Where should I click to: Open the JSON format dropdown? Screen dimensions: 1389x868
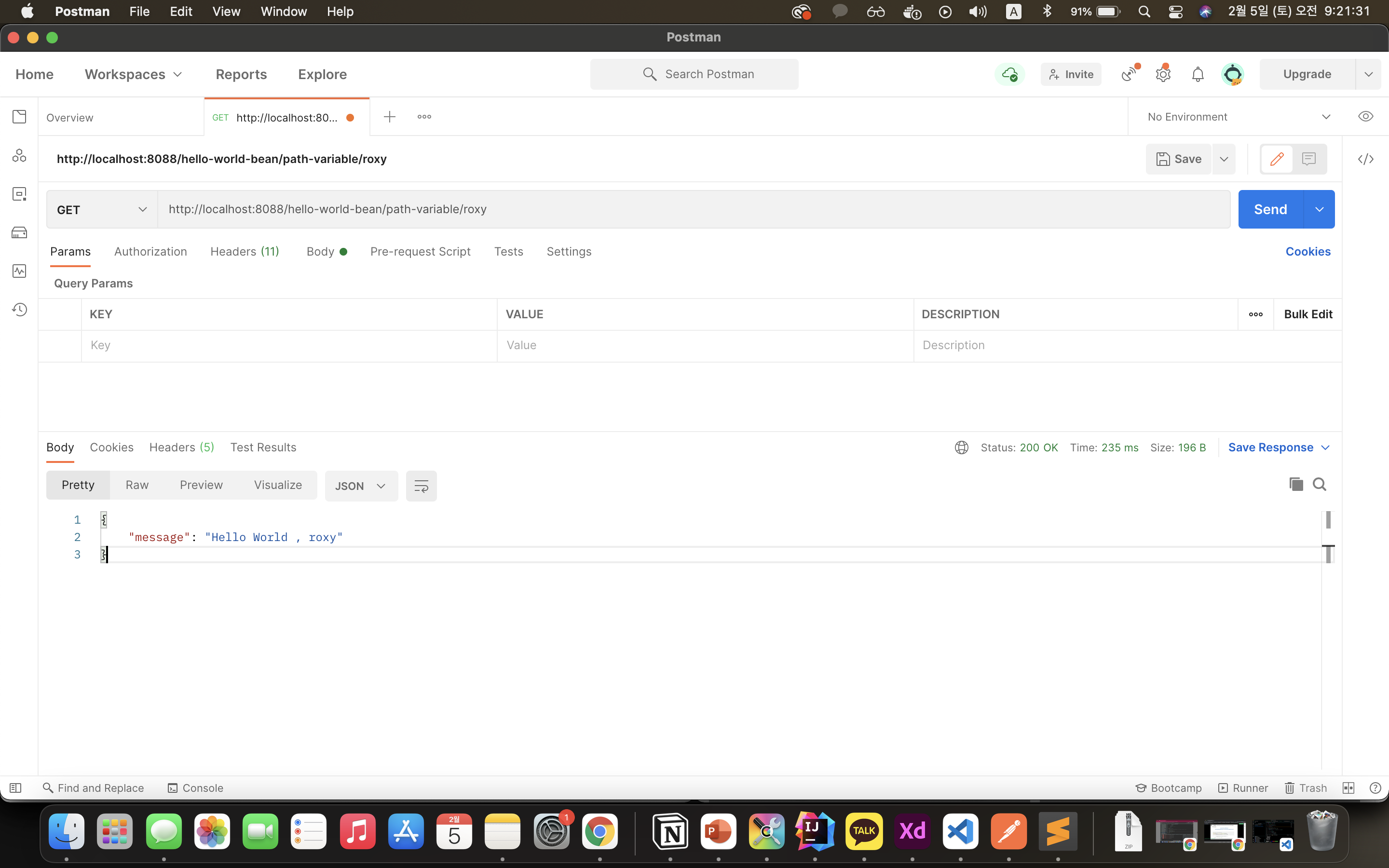point(360,486)
